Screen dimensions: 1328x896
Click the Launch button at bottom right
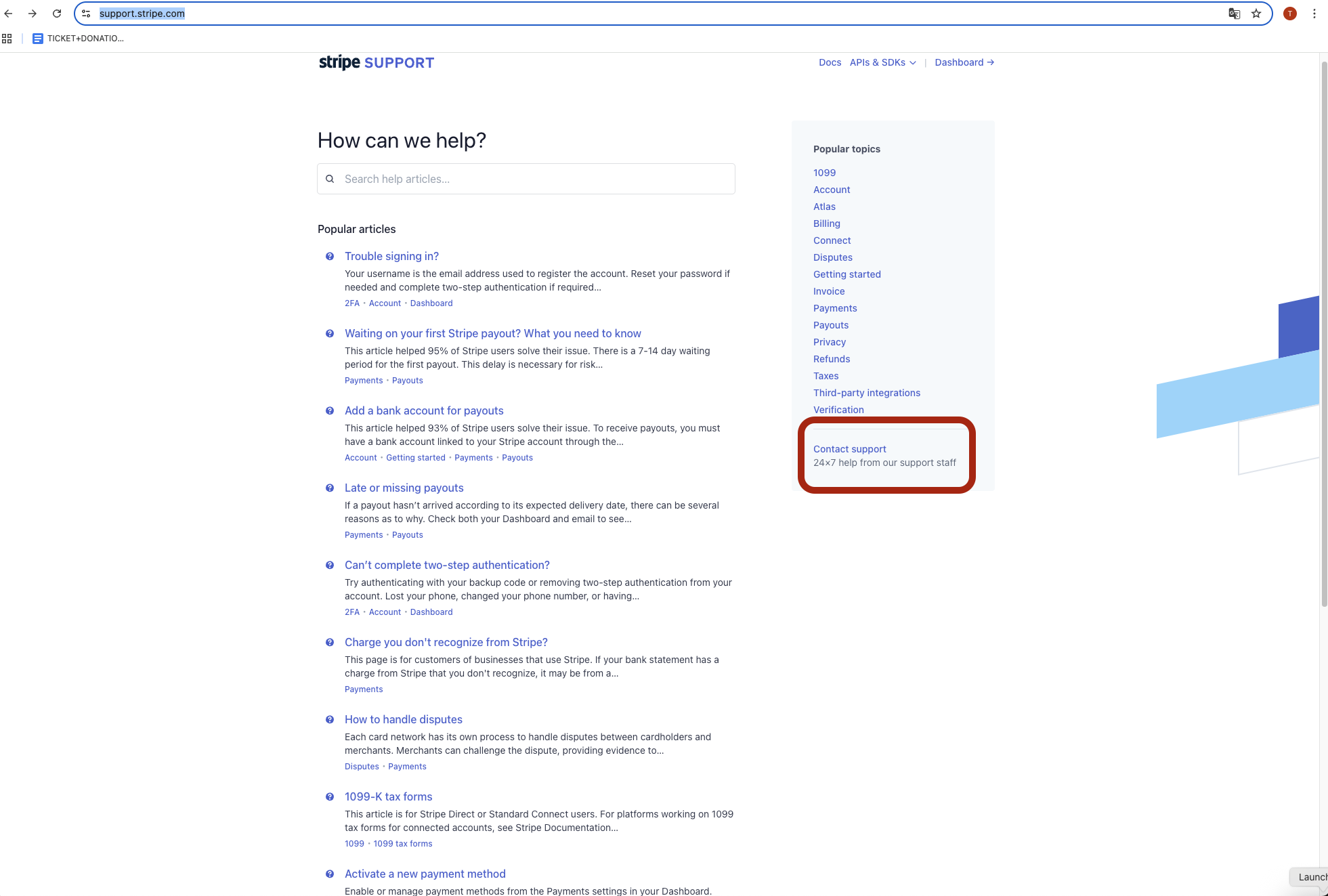pos(1312,877)
